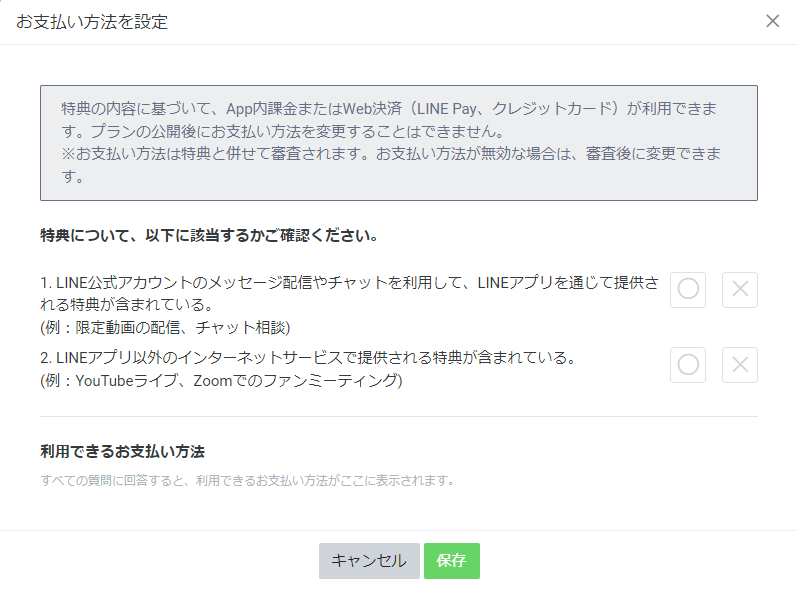The image size is (797, 589).
Task: Click heading 特典について、以下に該当するかご確認ください。
Action: 209,236
